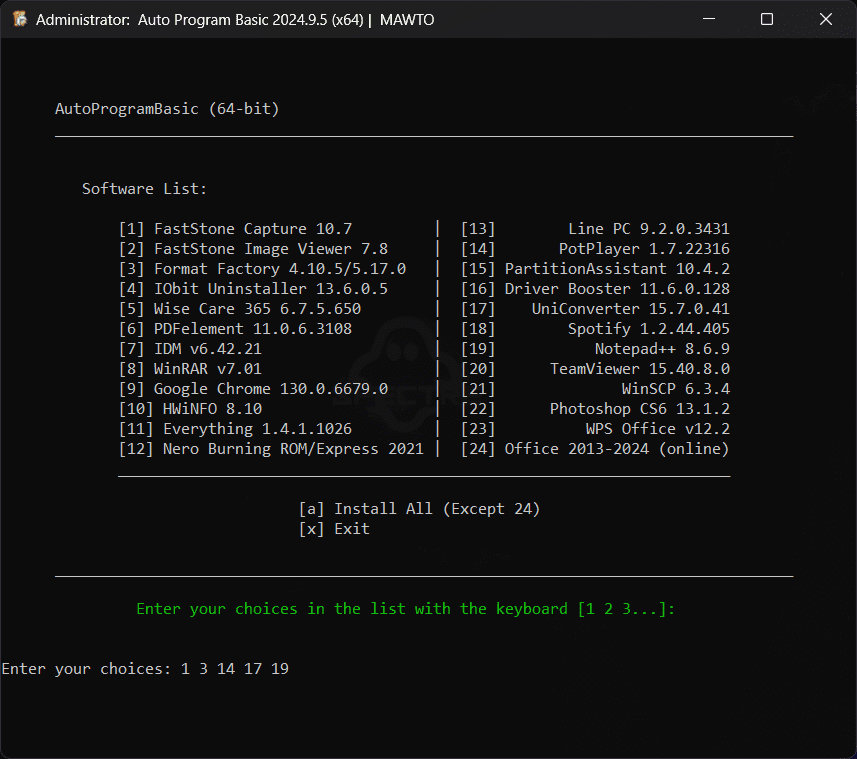Select entry [8] WinRAR v7.01
This screenshot has width=857, height=759.
tap(190, 369)
